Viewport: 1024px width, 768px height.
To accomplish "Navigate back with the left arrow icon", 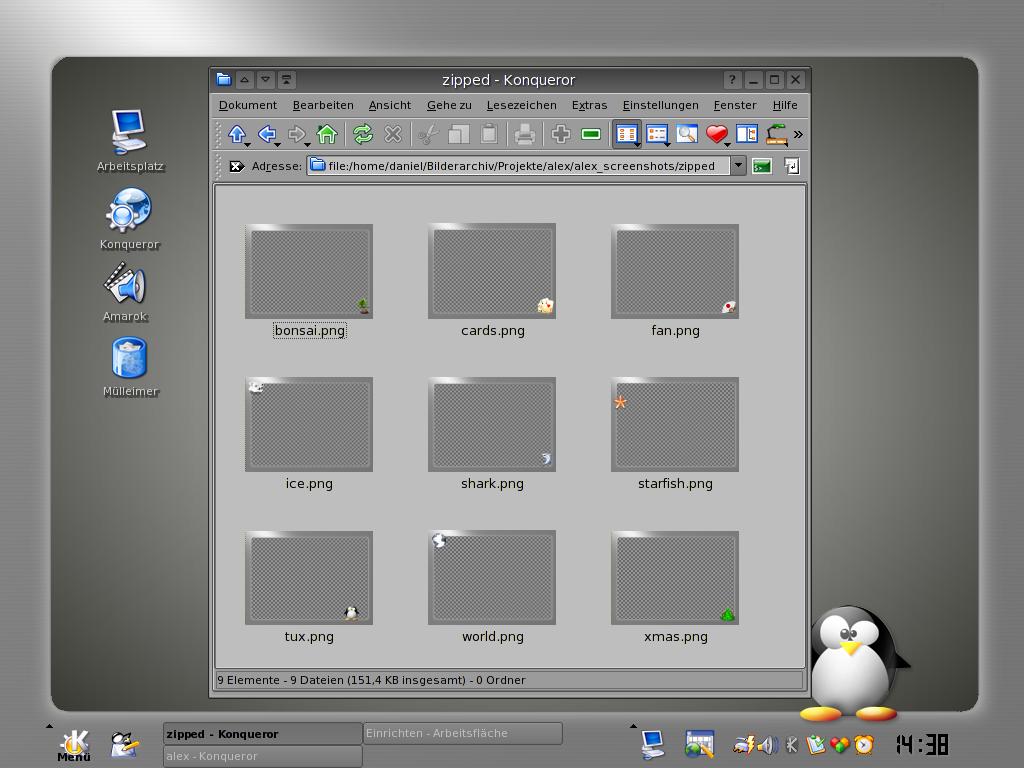I will tap(266, 134).
